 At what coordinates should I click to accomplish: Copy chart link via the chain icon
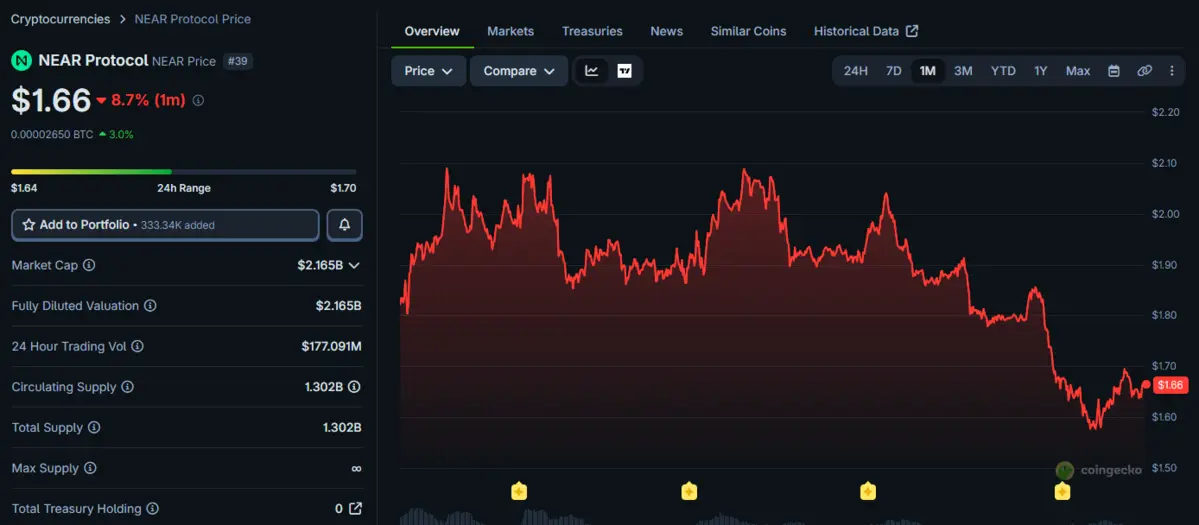click(x=1145, y=71)
